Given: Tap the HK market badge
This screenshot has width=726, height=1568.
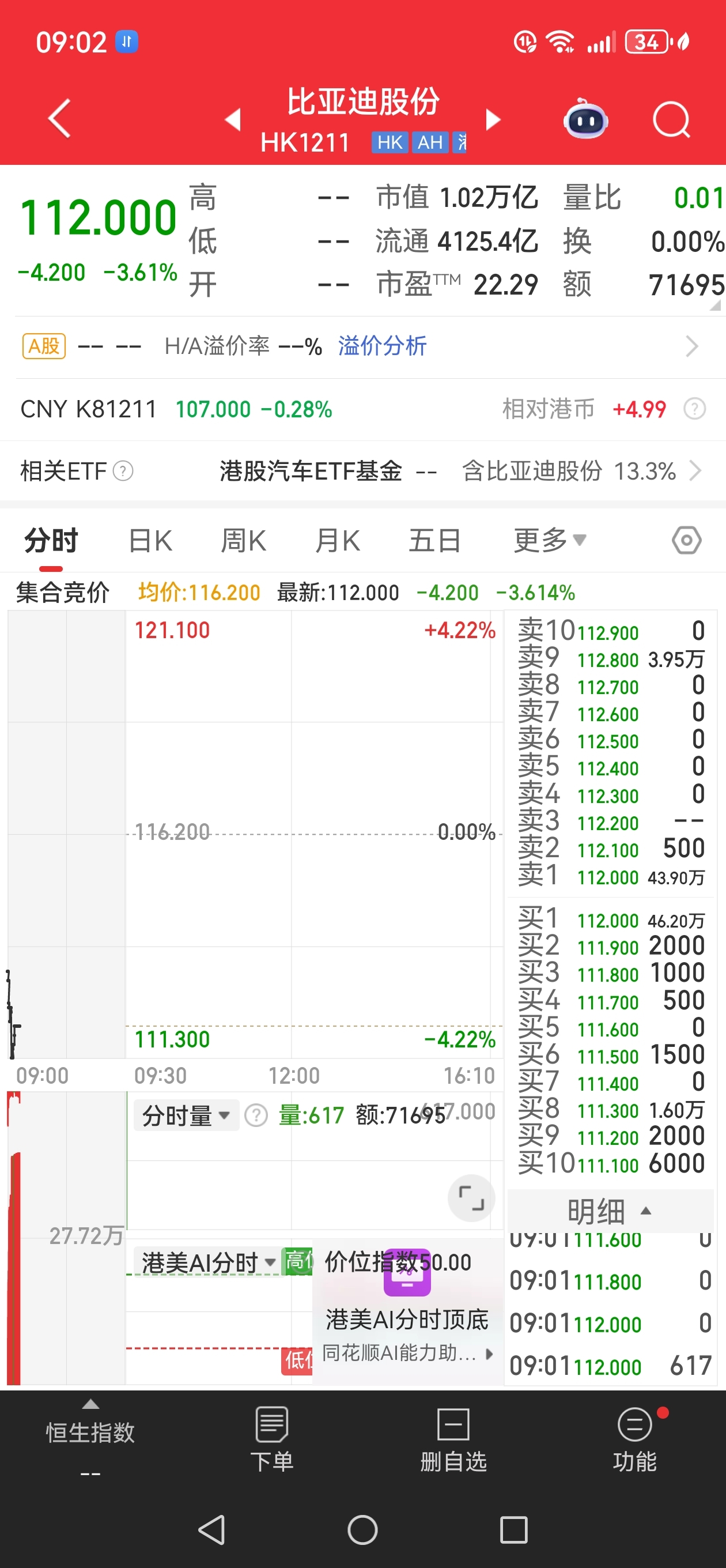Looking at the screenshot, I should click(x=390, y=142).
